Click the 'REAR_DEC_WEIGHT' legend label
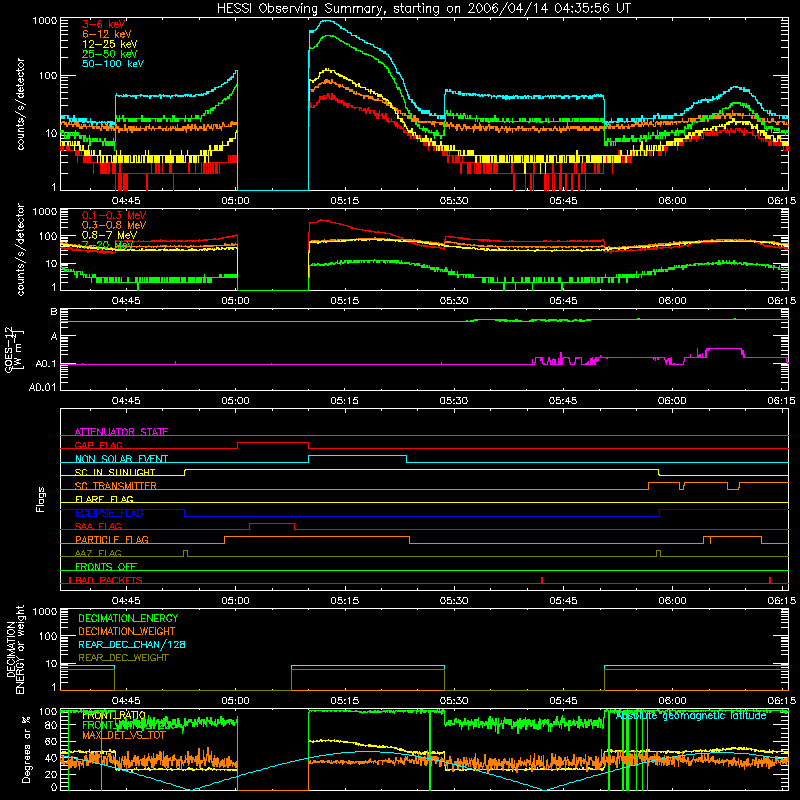 (x=123, y=658)
